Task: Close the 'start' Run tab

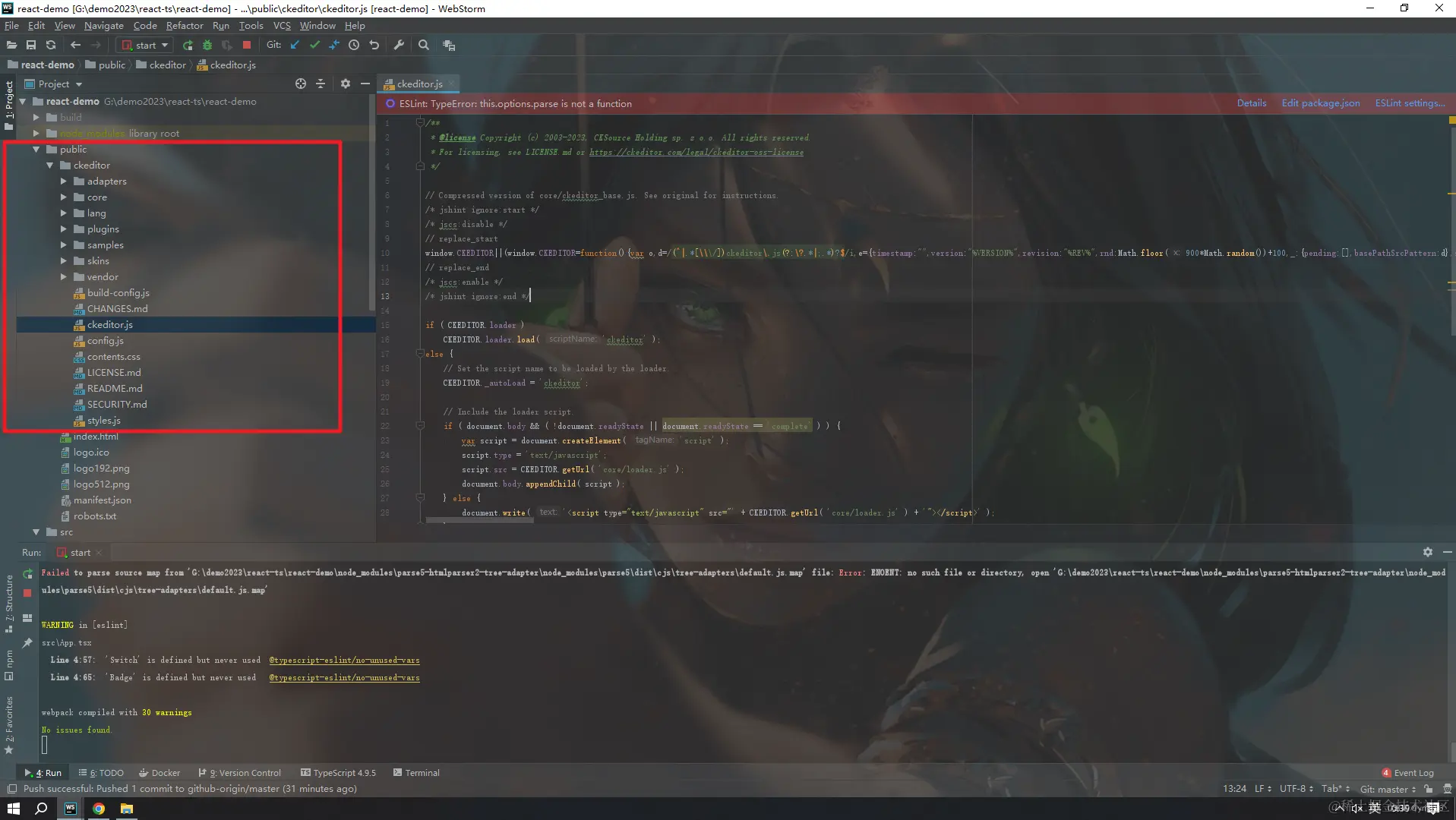Action: (99, 553)
